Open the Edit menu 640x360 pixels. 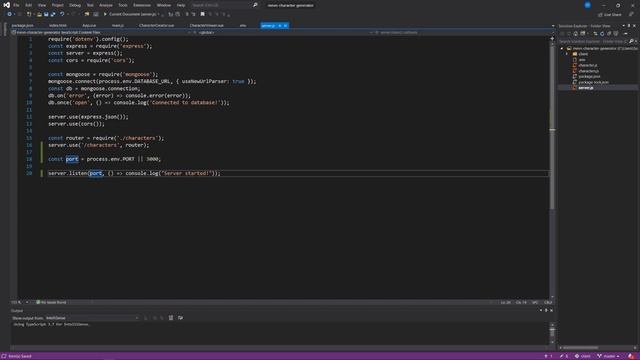29,5
